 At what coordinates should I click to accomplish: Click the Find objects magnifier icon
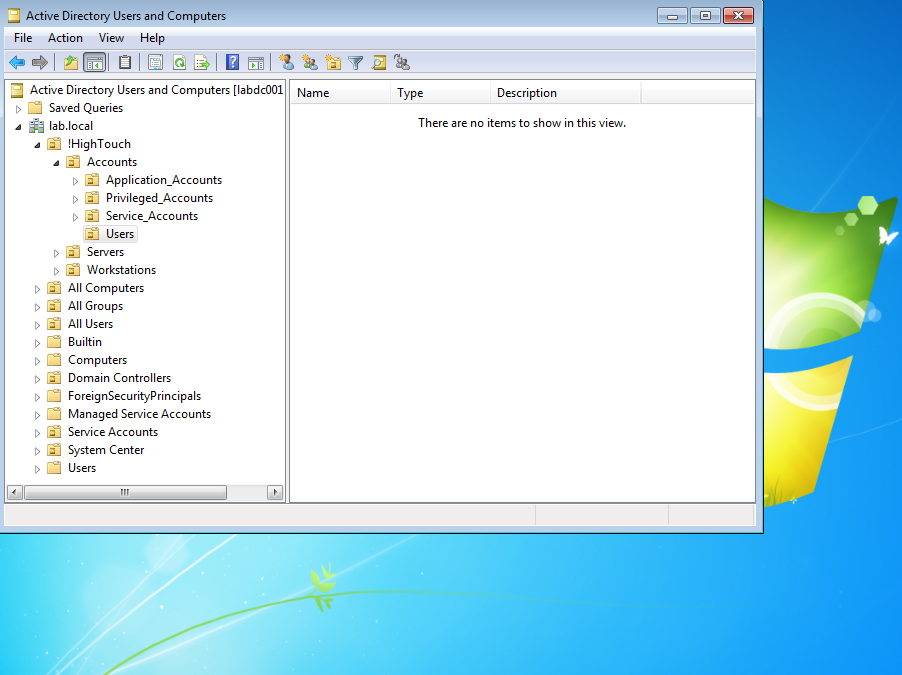pyautogui.click(x=379, y=62)
